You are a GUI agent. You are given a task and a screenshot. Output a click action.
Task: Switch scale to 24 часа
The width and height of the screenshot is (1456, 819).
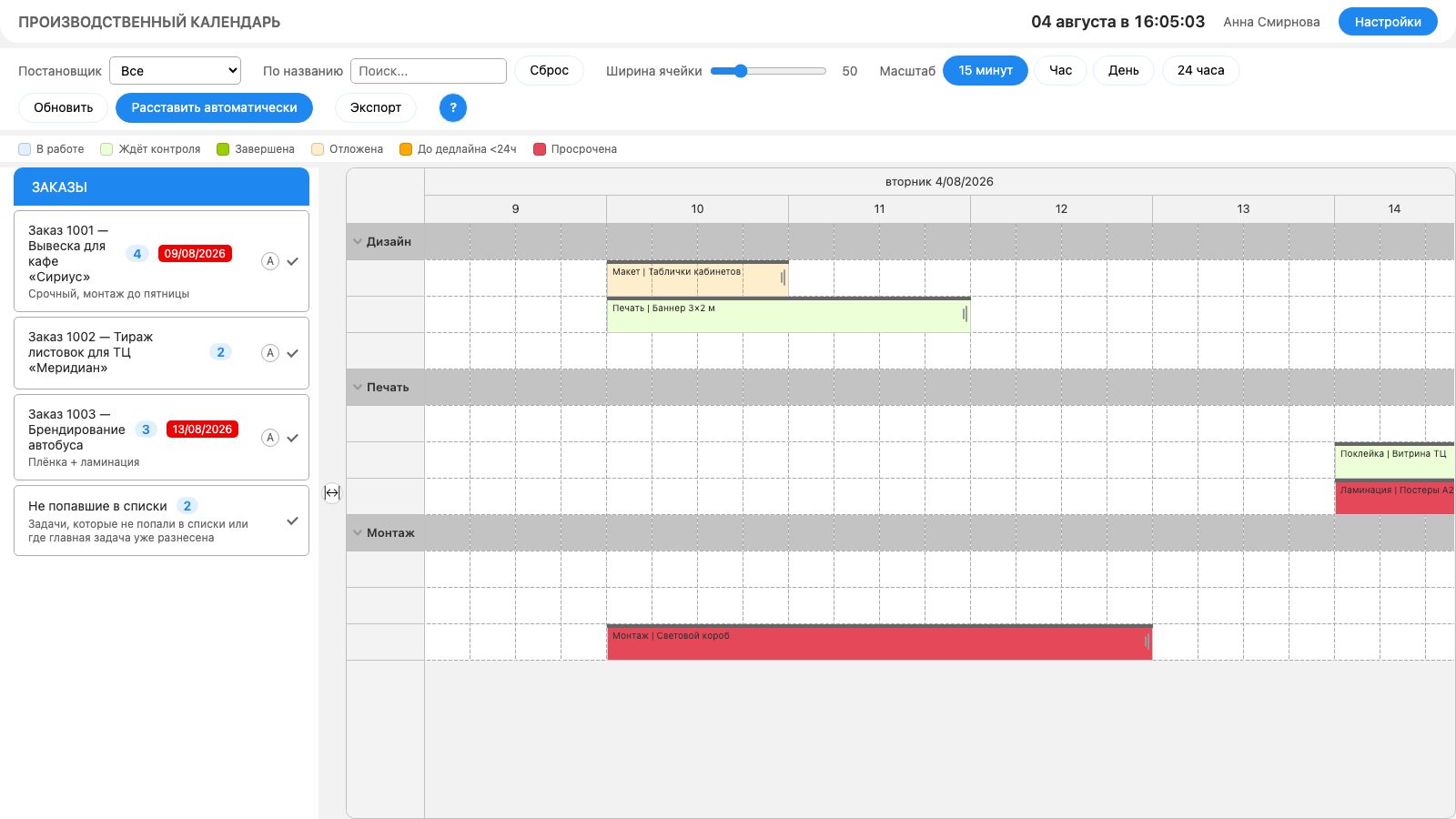pos(1200,70)
